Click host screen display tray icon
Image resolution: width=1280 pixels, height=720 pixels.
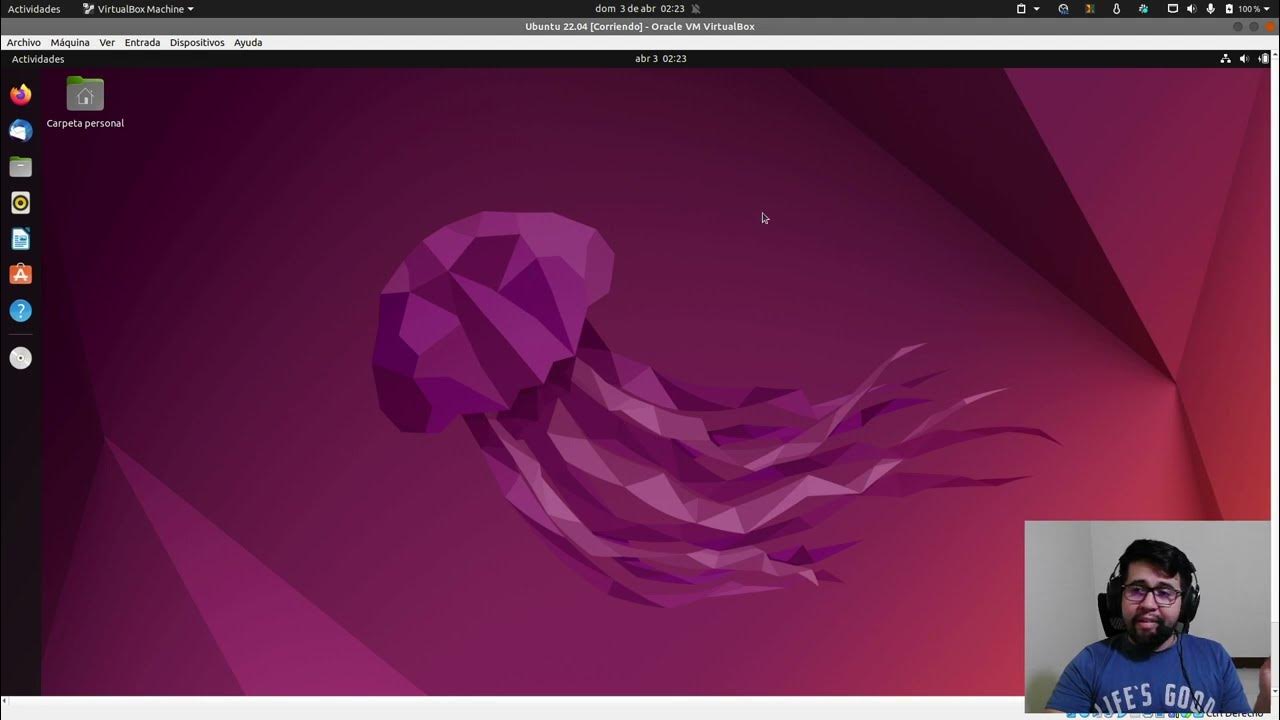(x=1173, y=9)
